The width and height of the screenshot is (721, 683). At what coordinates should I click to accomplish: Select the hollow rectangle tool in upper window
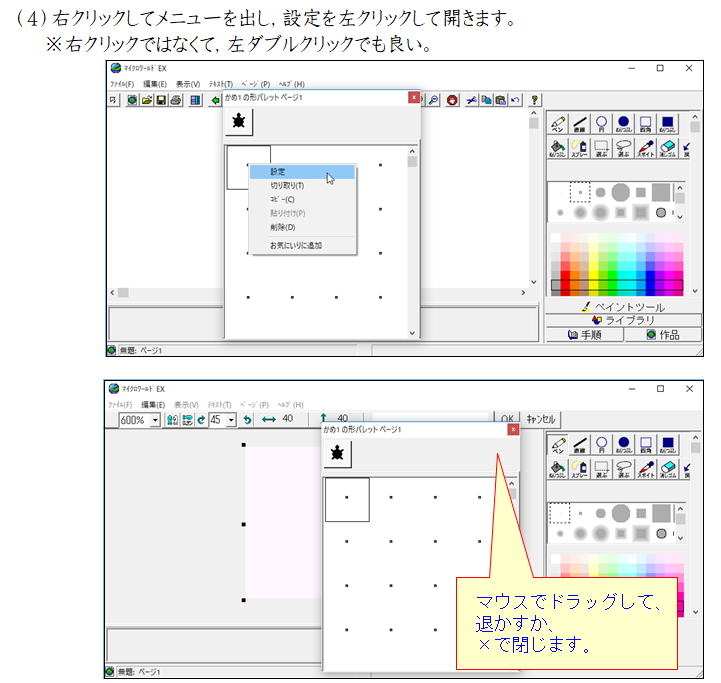(x=646, y=123)
